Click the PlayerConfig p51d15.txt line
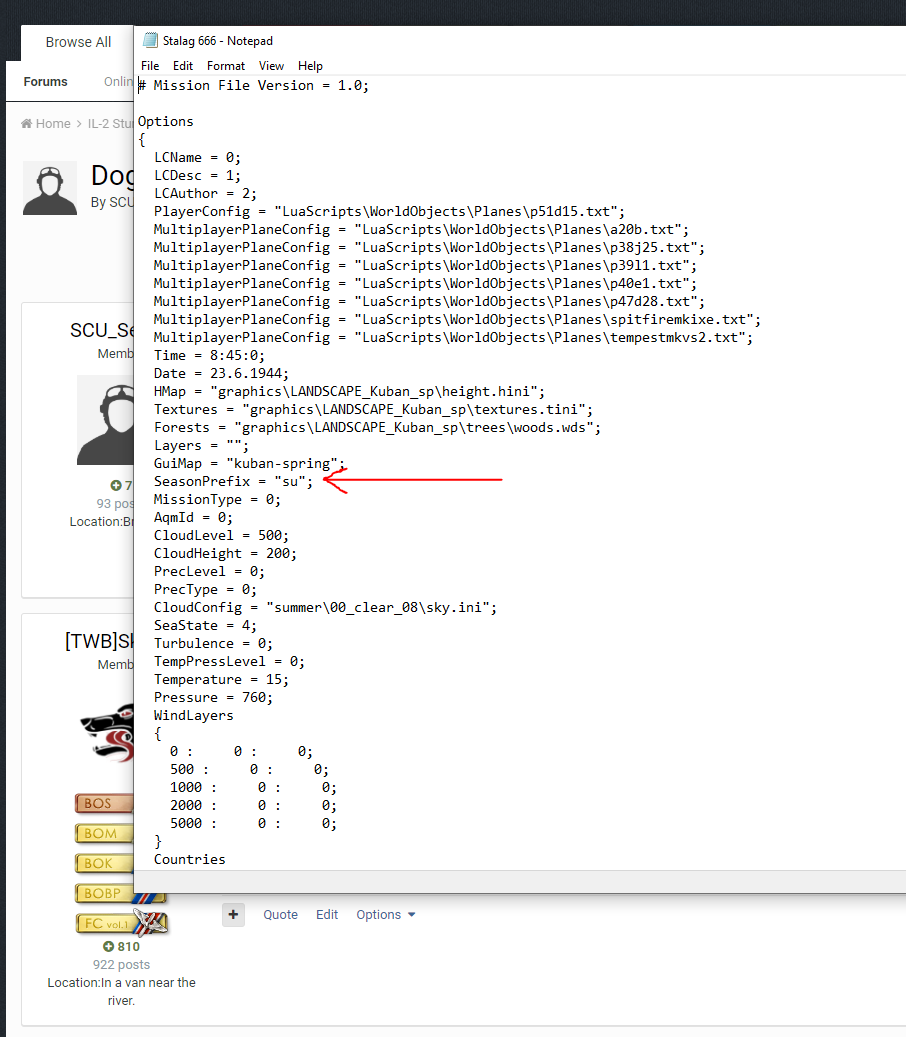Viewport: 906px width, 1037px height. [389, 212]
